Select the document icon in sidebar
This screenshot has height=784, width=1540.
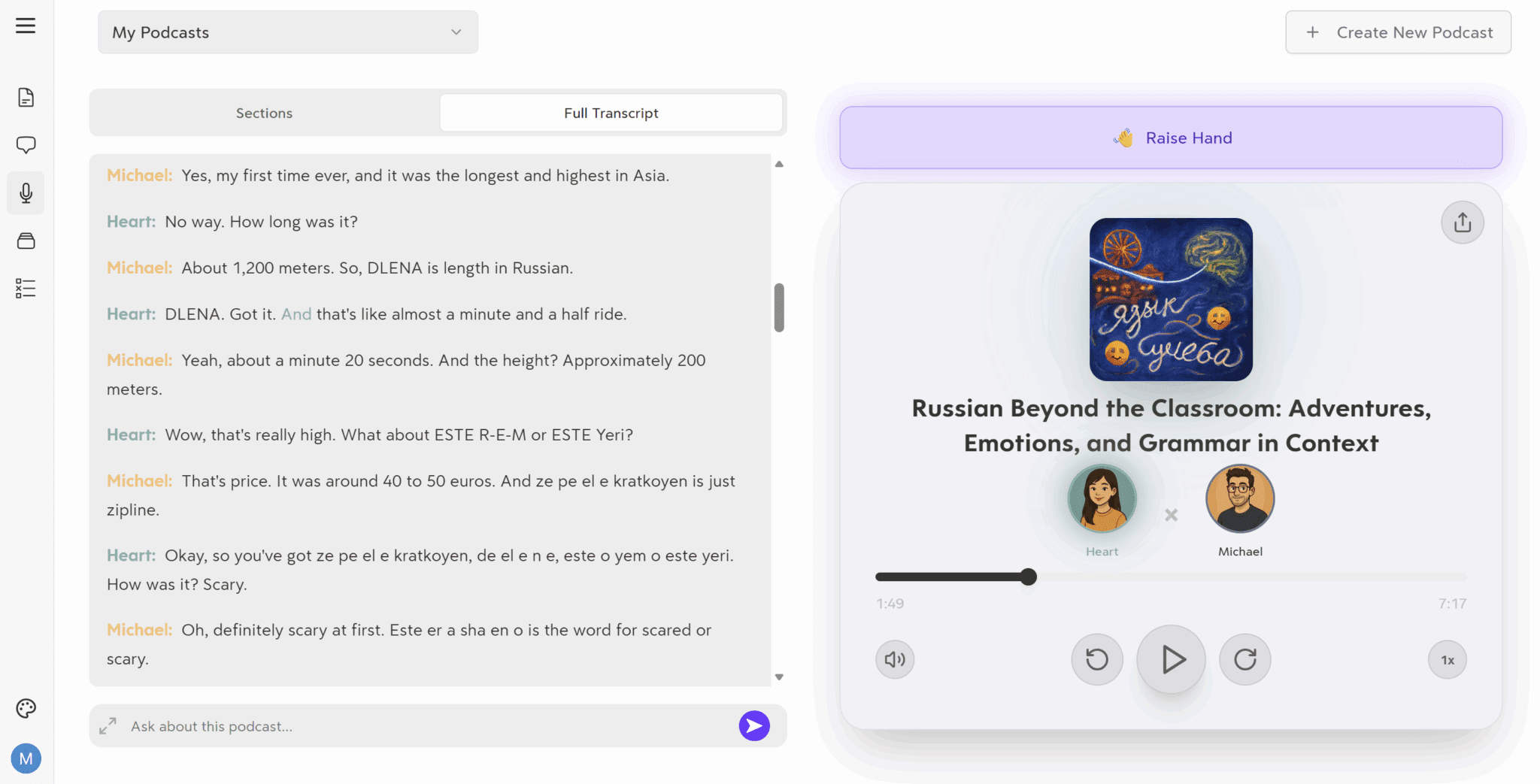click(x=26, y=96)
